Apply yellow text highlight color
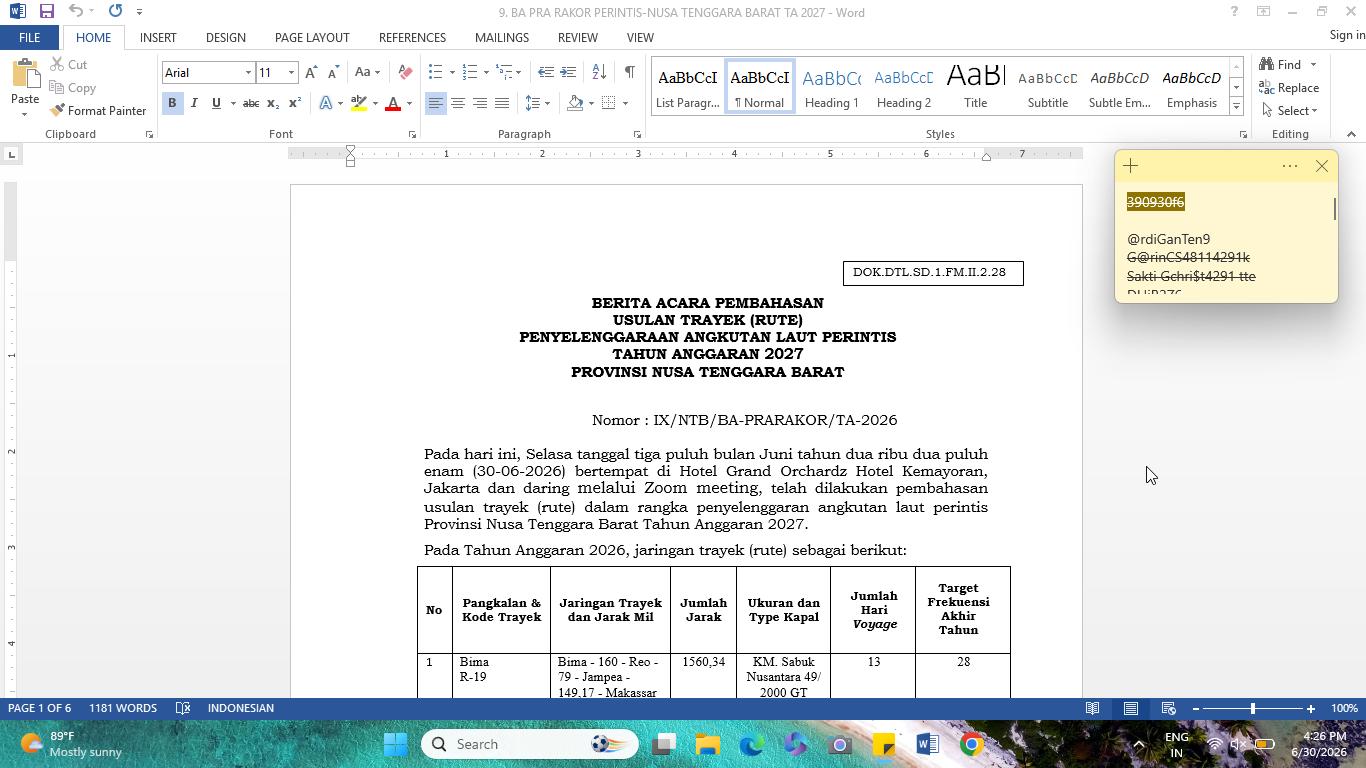The width and height of the screenshot is (1366, 768). (x=359, y=103)
